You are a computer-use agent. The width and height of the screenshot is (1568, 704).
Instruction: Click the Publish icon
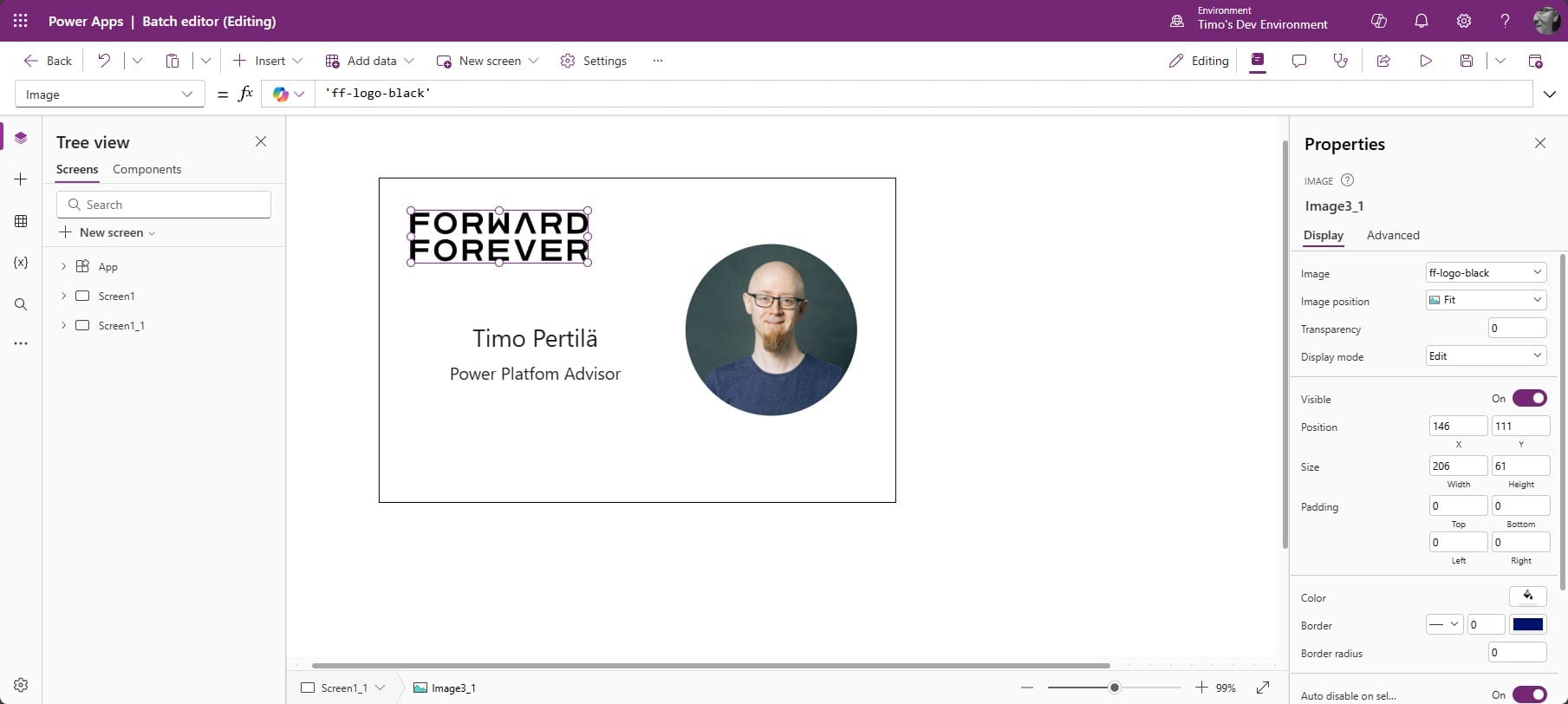(1535, 61)
